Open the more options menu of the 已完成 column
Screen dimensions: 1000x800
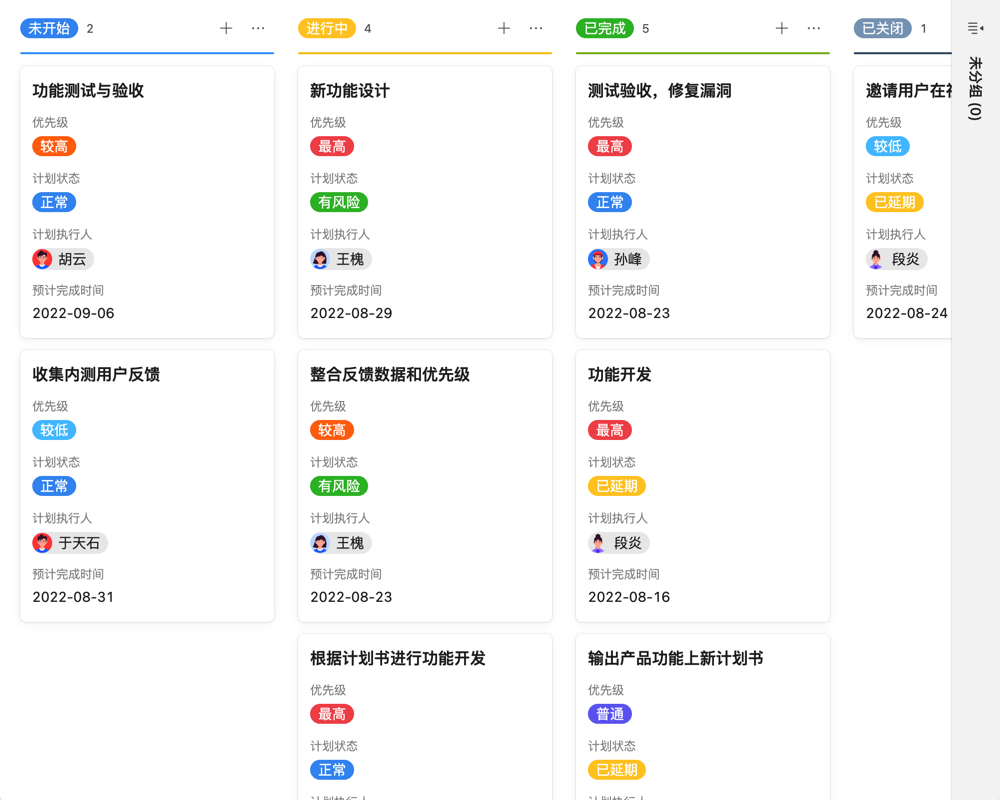(x=814, y=28)
